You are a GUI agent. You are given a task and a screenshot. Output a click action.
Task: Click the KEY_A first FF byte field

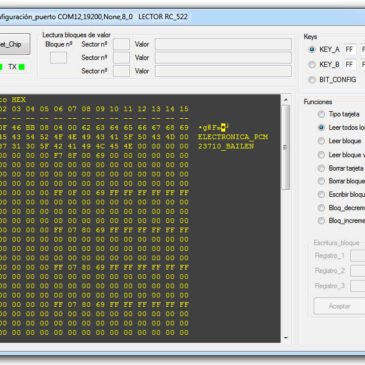coord(350,50)
